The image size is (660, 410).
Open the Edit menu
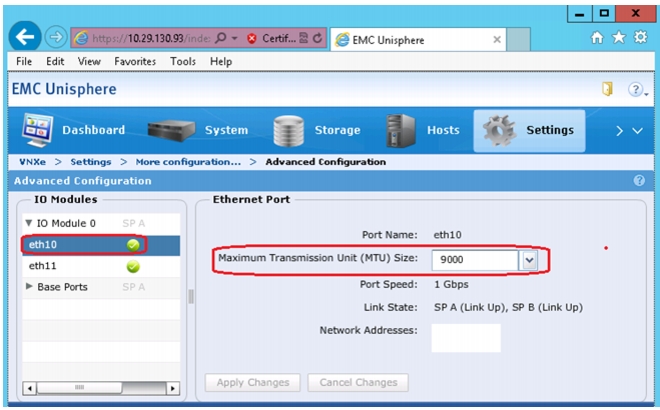[55, 61]
